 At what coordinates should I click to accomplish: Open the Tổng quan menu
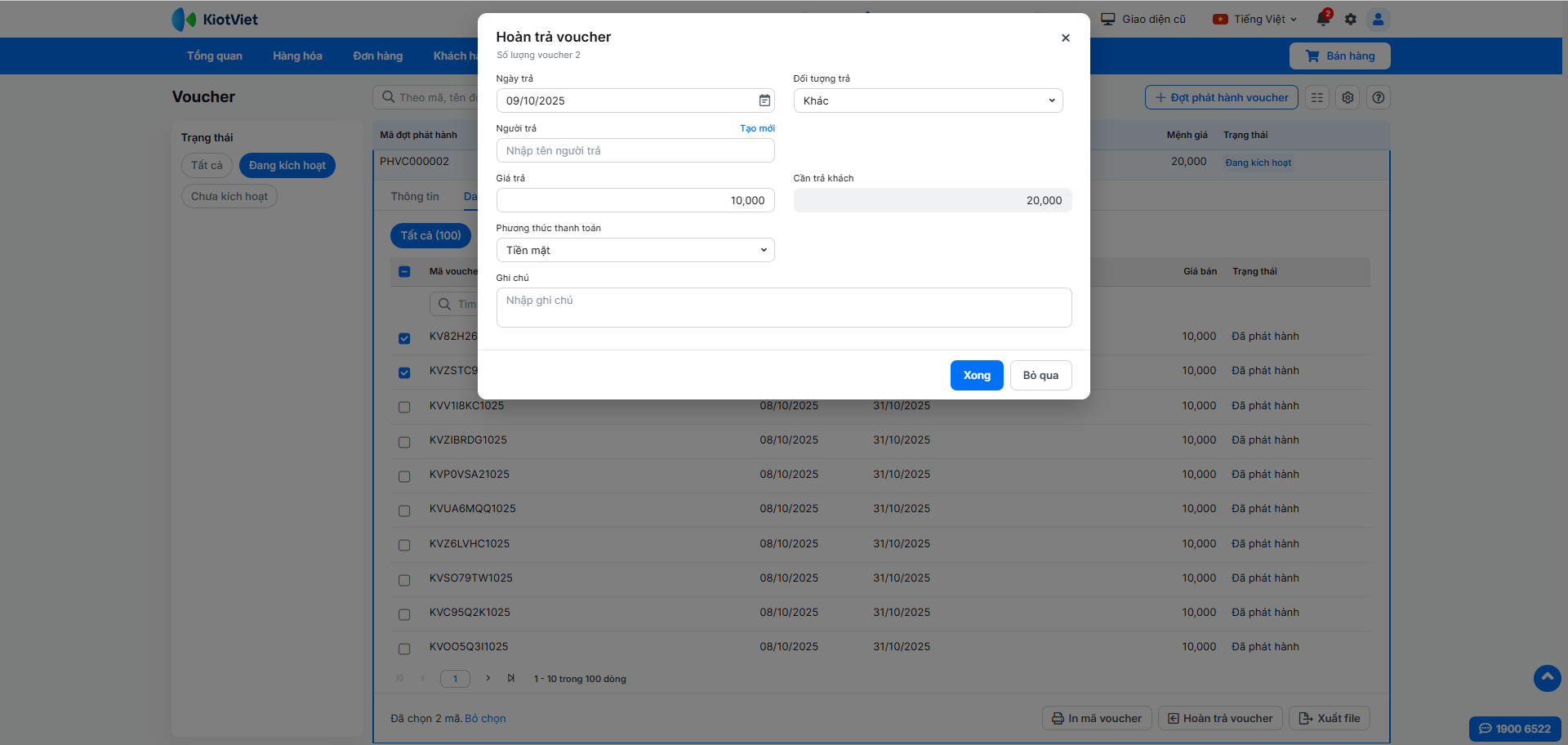pos(215,56)
